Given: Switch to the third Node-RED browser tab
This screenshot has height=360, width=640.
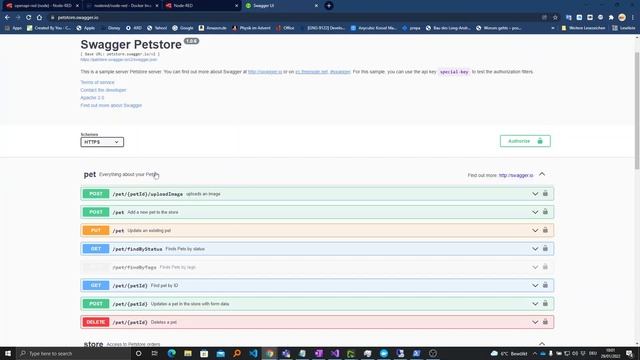Looking at the screenshot, I should [201, 6].
